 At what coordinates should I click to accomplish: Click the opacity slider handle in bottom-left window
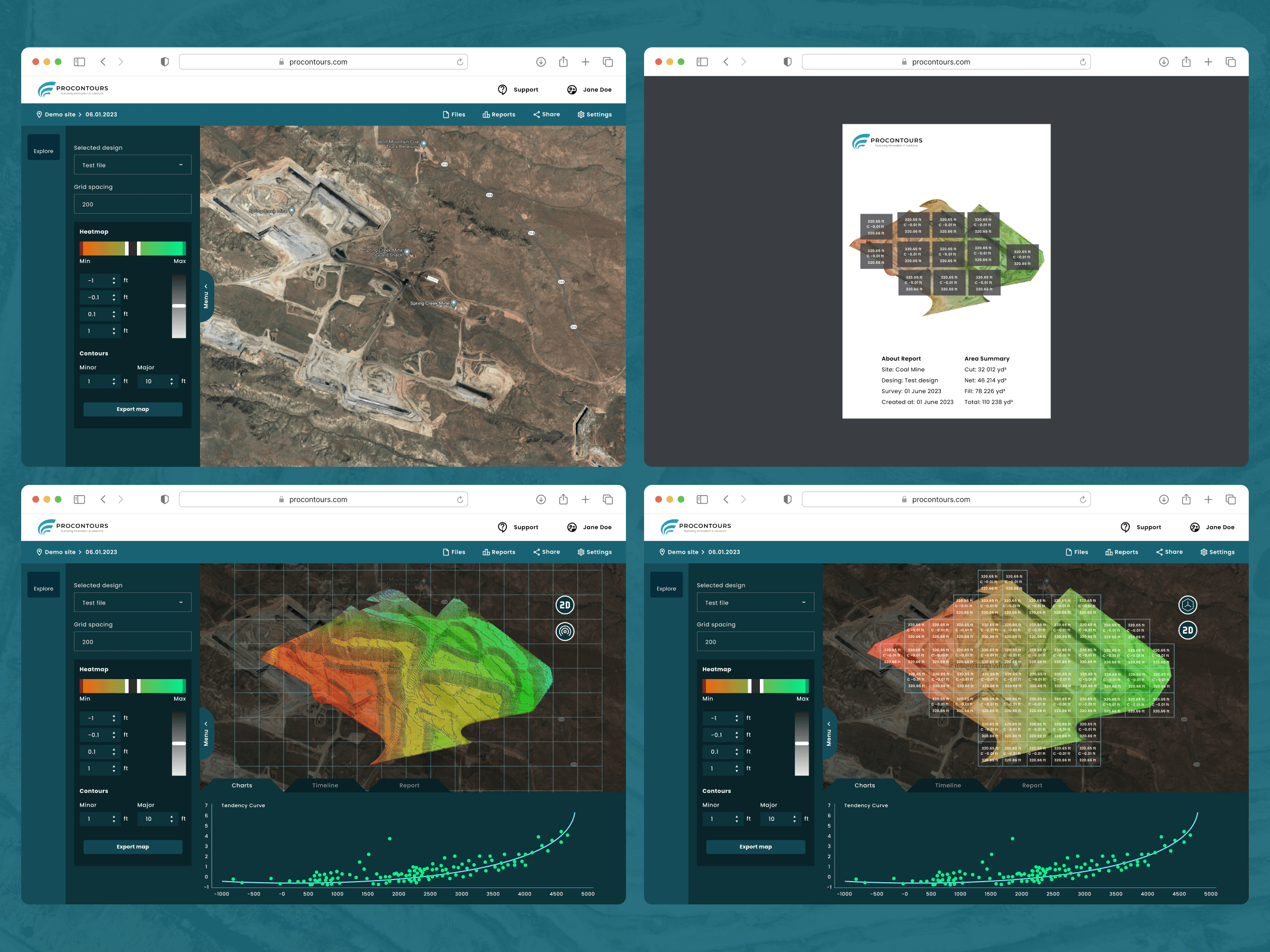pos(179,743)
